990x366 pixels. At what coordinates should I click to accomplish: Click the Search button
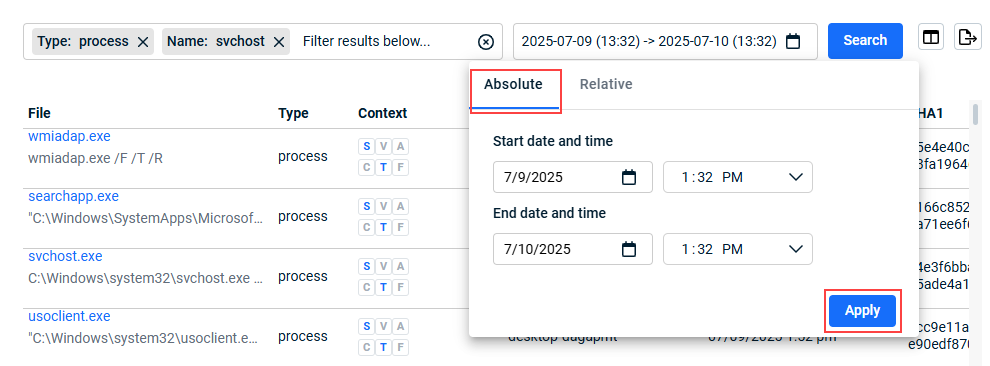click(x=865, y=40)
